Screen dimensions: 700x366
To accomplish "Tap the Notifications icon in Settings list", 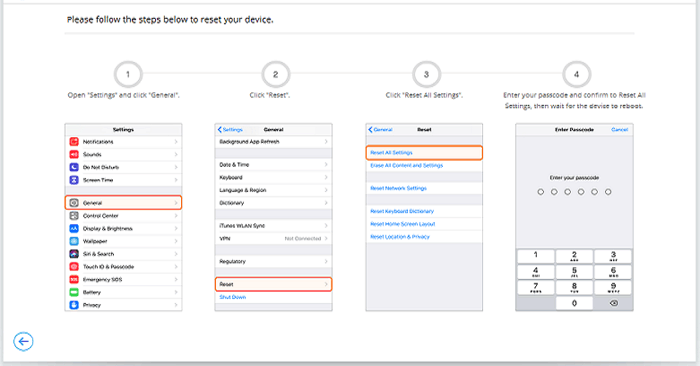I will pos(74,141).
